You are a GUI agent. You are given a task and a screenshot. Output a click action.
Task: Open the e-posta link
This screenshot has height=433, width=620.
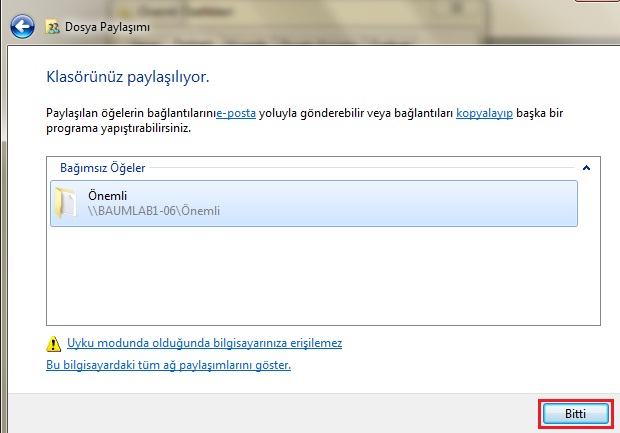point(236,113)
